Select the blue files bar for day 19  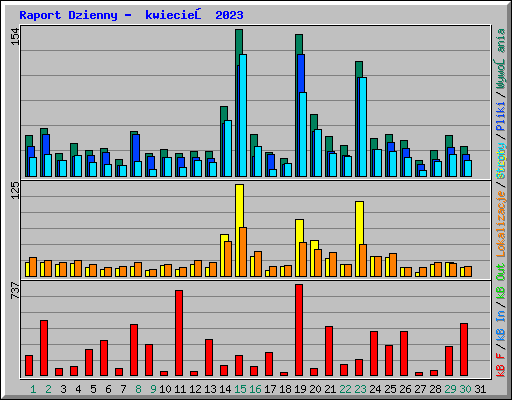(301, 73)
